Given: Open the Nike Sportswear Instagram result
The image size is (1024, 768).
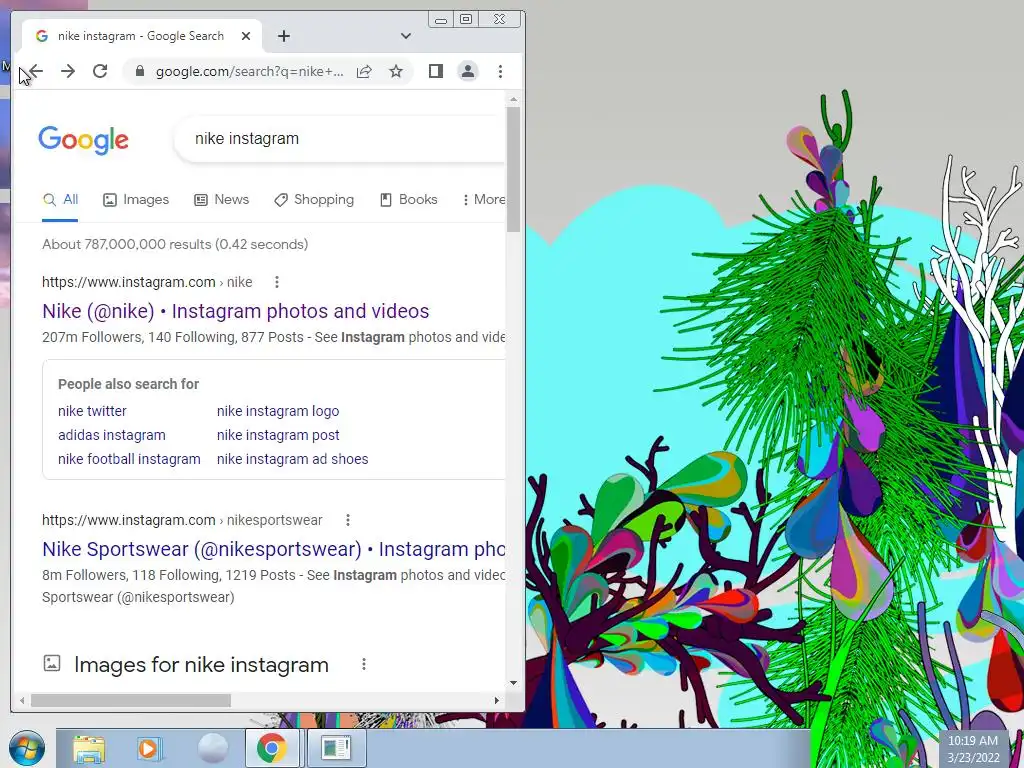Looking at the screenshot, I should [274, 549].
